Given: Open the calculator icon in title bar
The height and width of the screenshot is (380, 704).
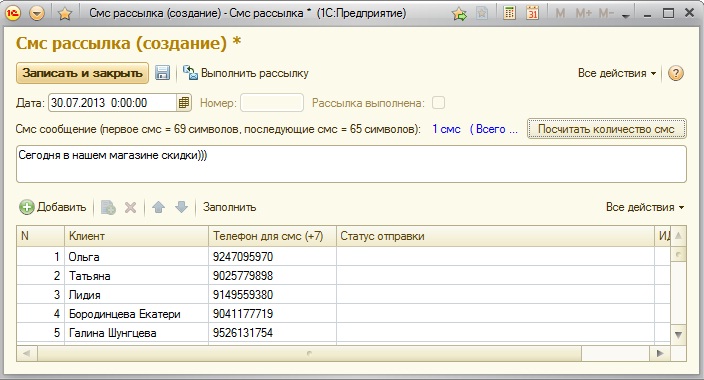Looking at the screenshot, I should coord(509,13).
